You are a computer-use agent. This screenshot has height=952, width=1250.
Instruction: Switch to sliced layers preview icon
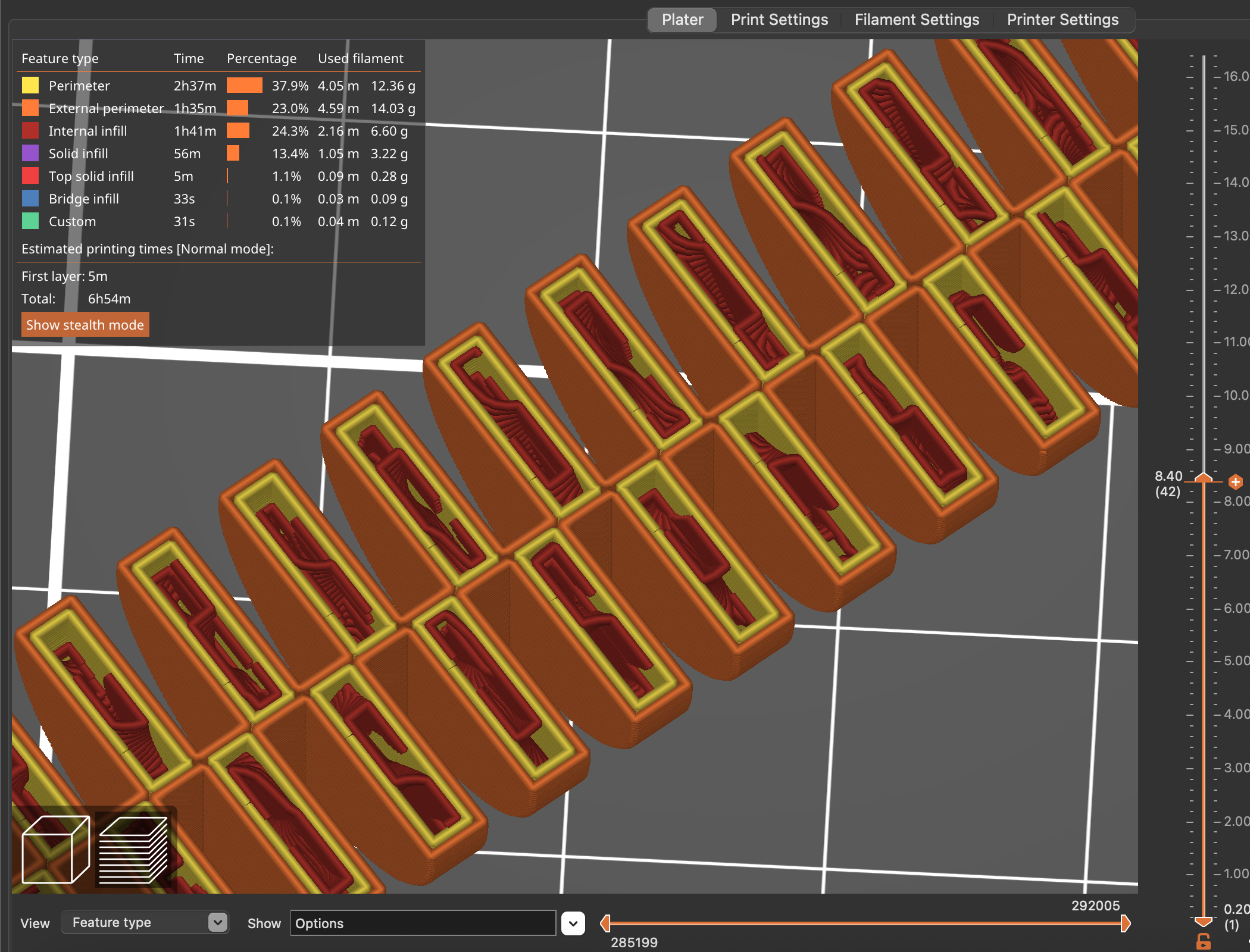[133, 850]
